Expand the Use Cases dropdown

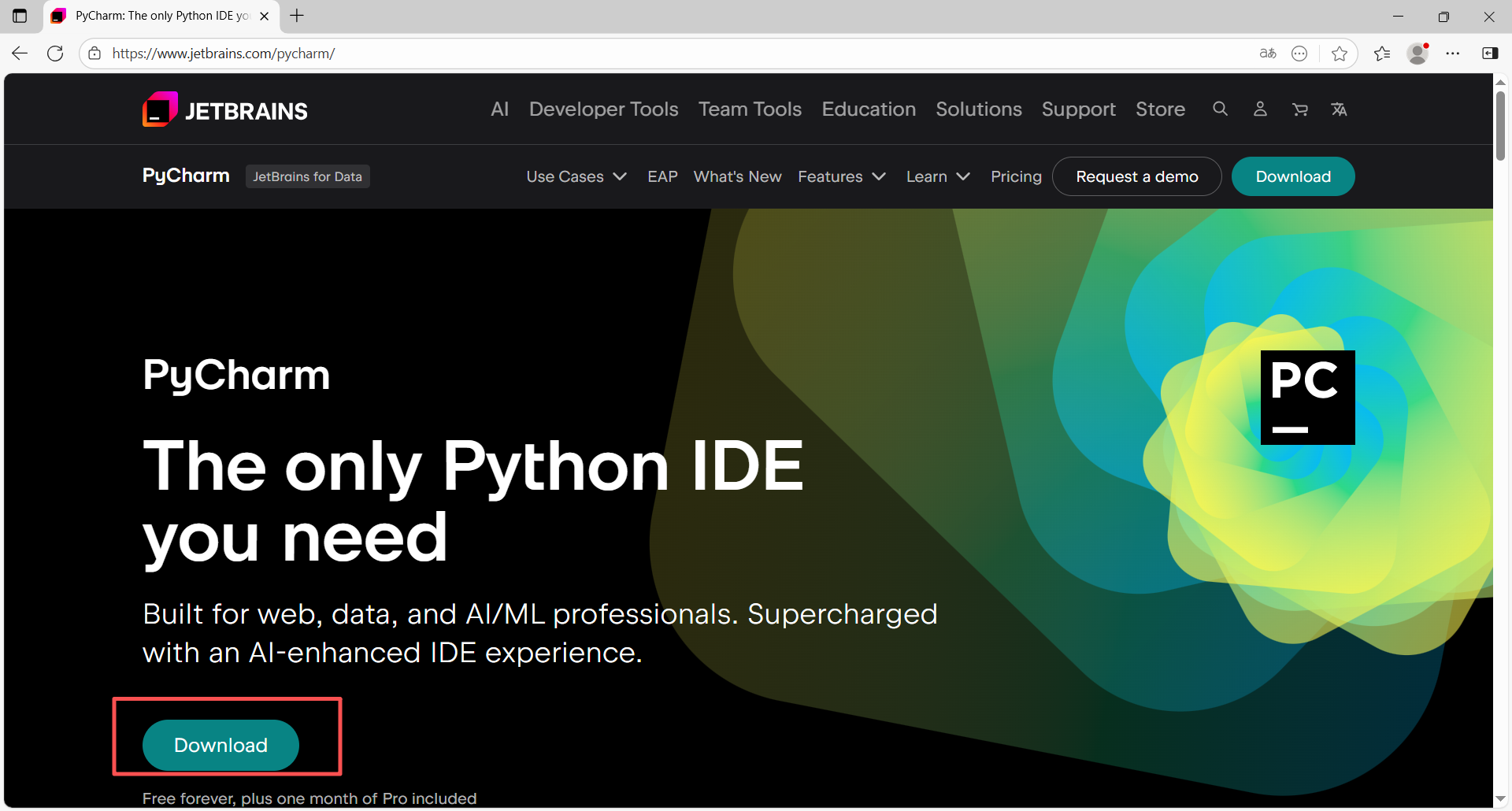(x=576, y=176)
